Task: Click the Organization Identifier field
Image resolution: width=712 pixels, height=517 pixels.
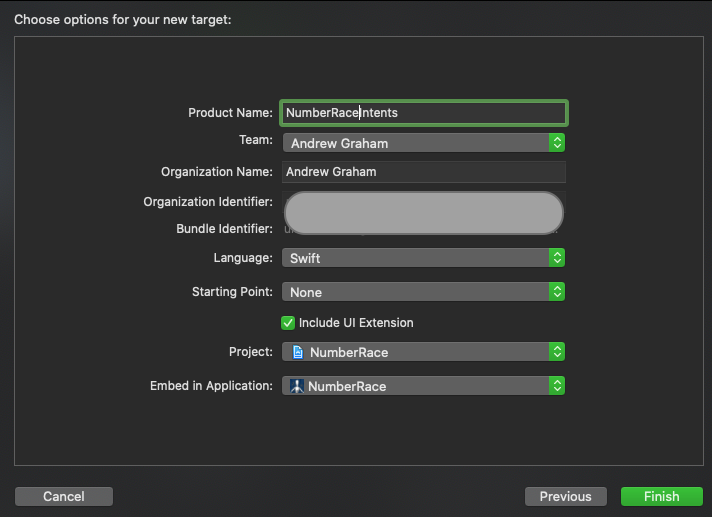Action: coord(424,202)
